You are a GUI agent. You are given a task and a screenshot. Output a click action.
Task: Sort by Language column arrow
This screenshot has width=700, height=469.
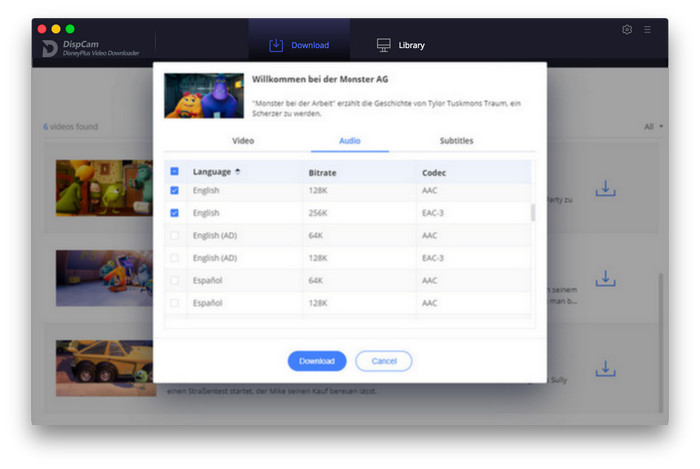tap(238, 171)
